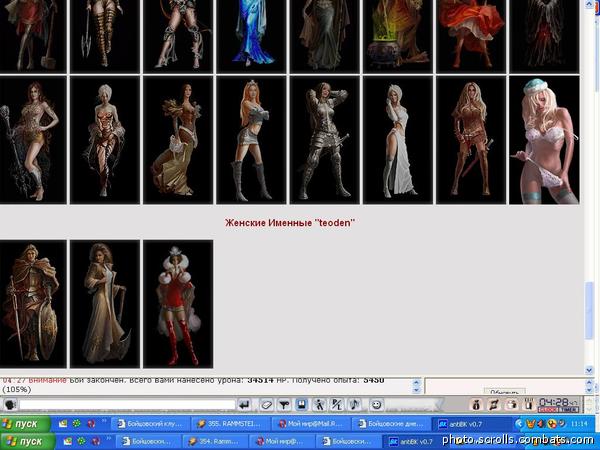Open taskbar item 355. RAMMSTEI...

tap(230, 424)
